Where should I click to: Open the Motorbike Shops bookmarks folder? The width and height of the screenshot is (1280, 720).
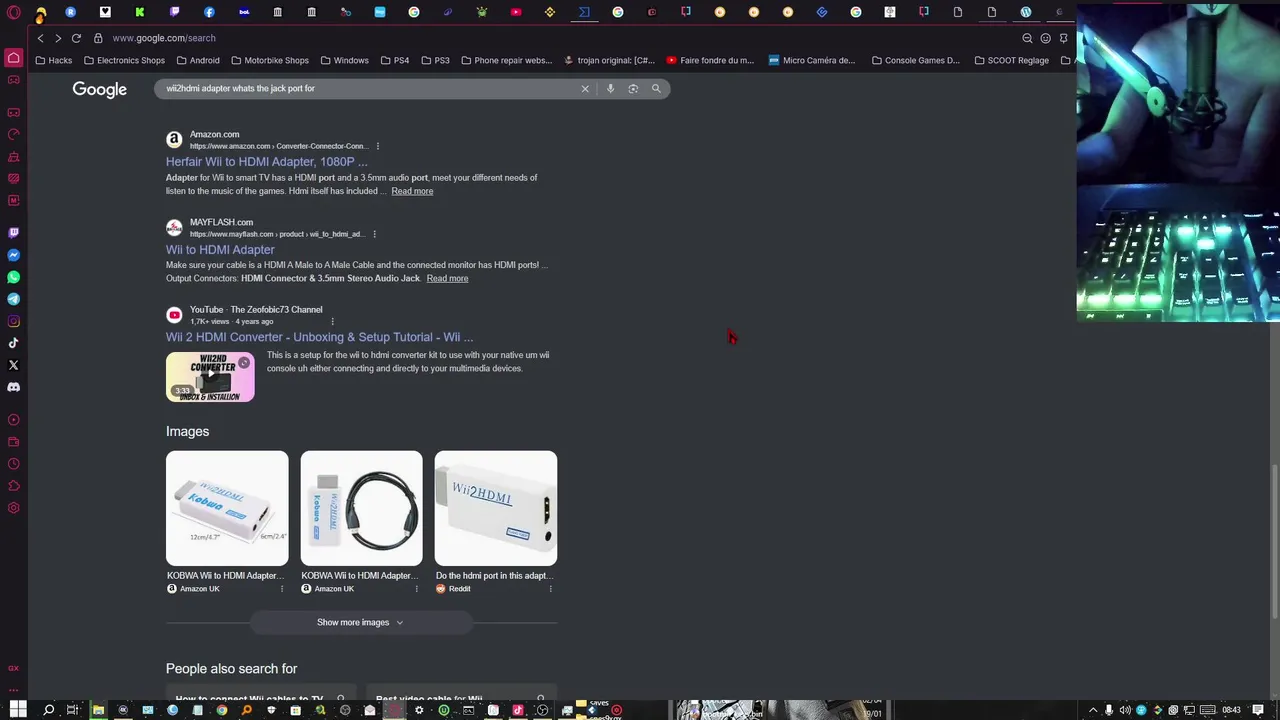click(x=270, y=60)
